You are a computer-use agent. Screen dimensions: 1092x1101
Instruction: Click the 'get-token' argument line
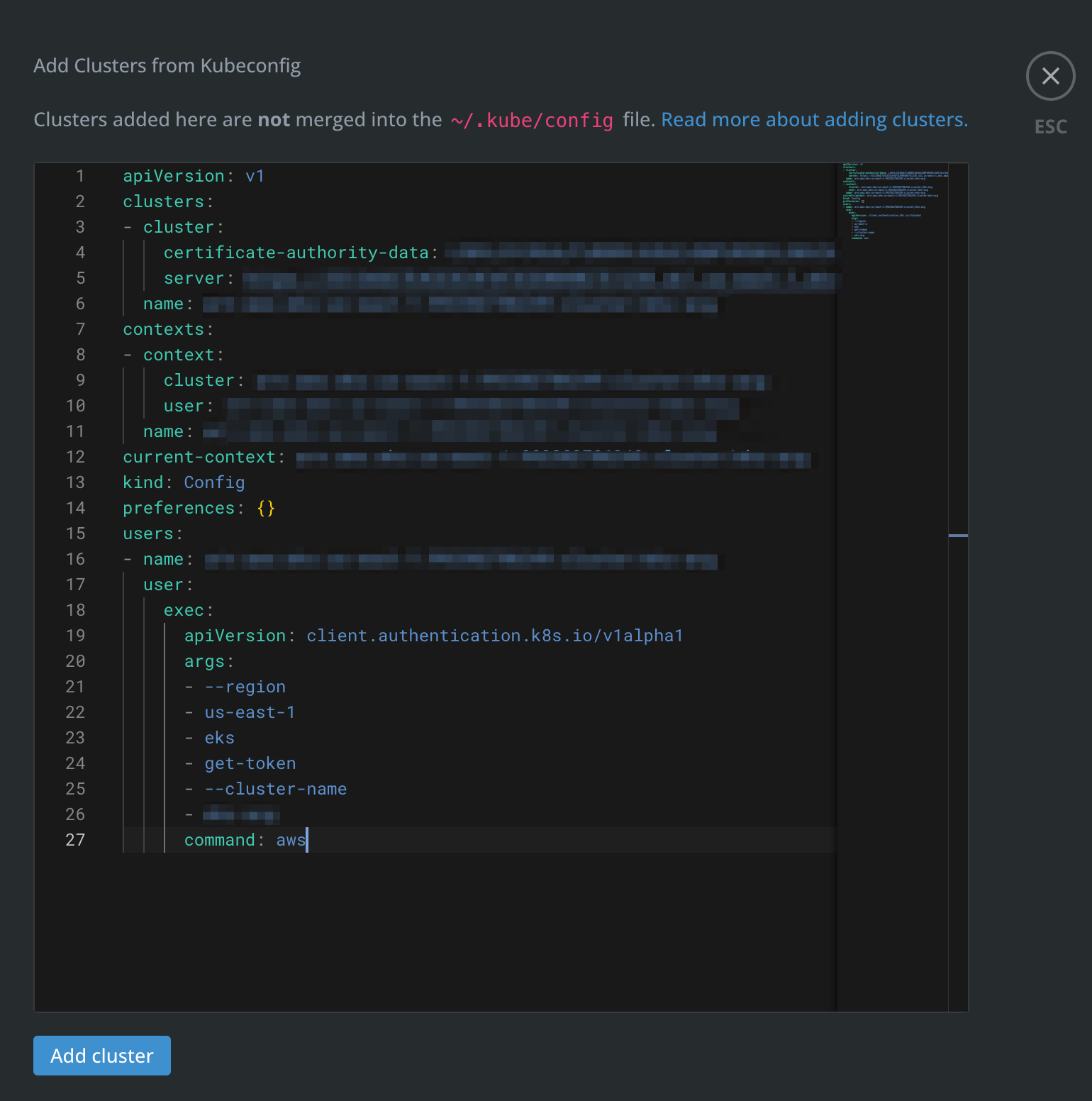tap(240, 763)
